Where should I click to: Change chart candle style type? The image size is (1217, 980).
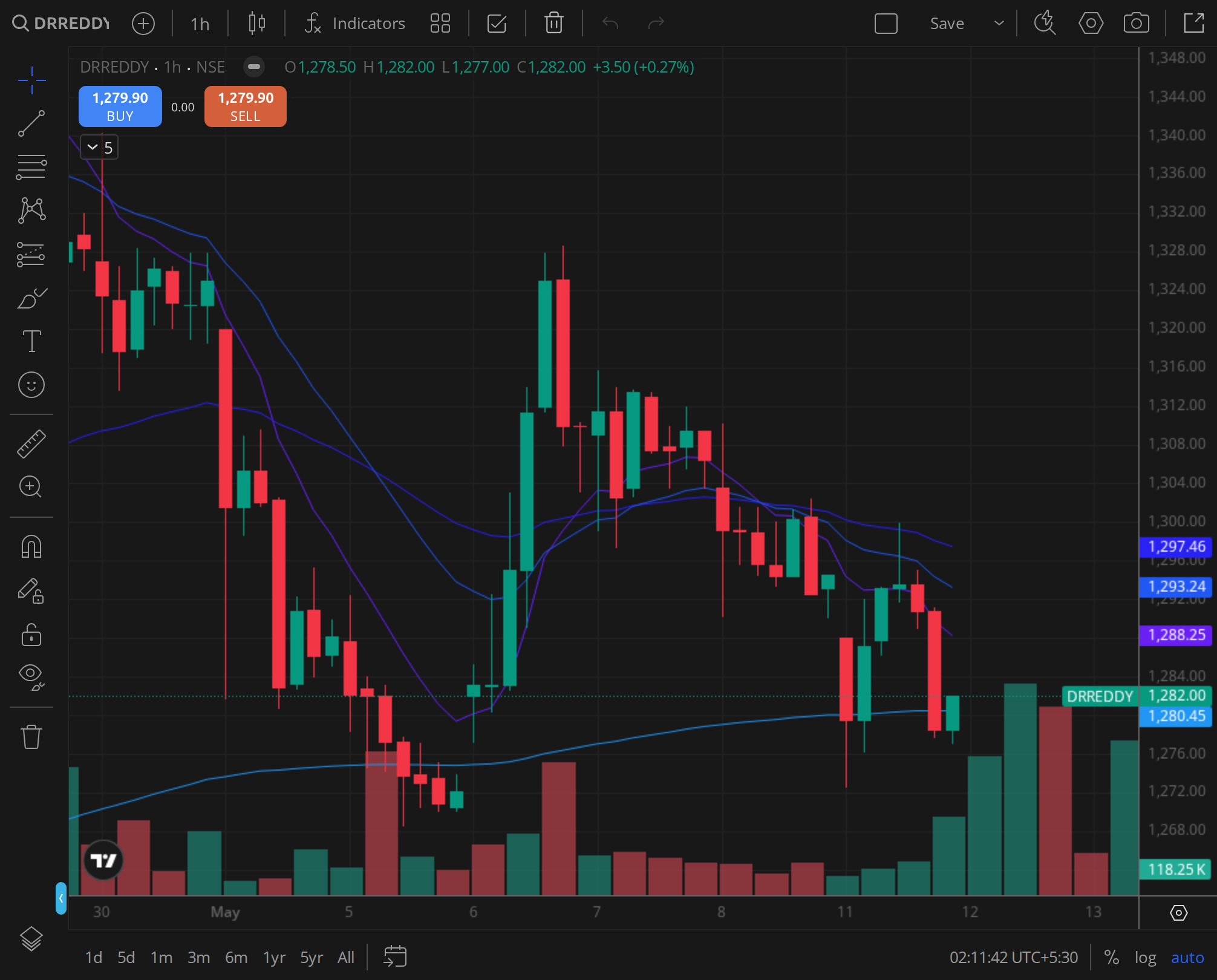pos(257,24)
